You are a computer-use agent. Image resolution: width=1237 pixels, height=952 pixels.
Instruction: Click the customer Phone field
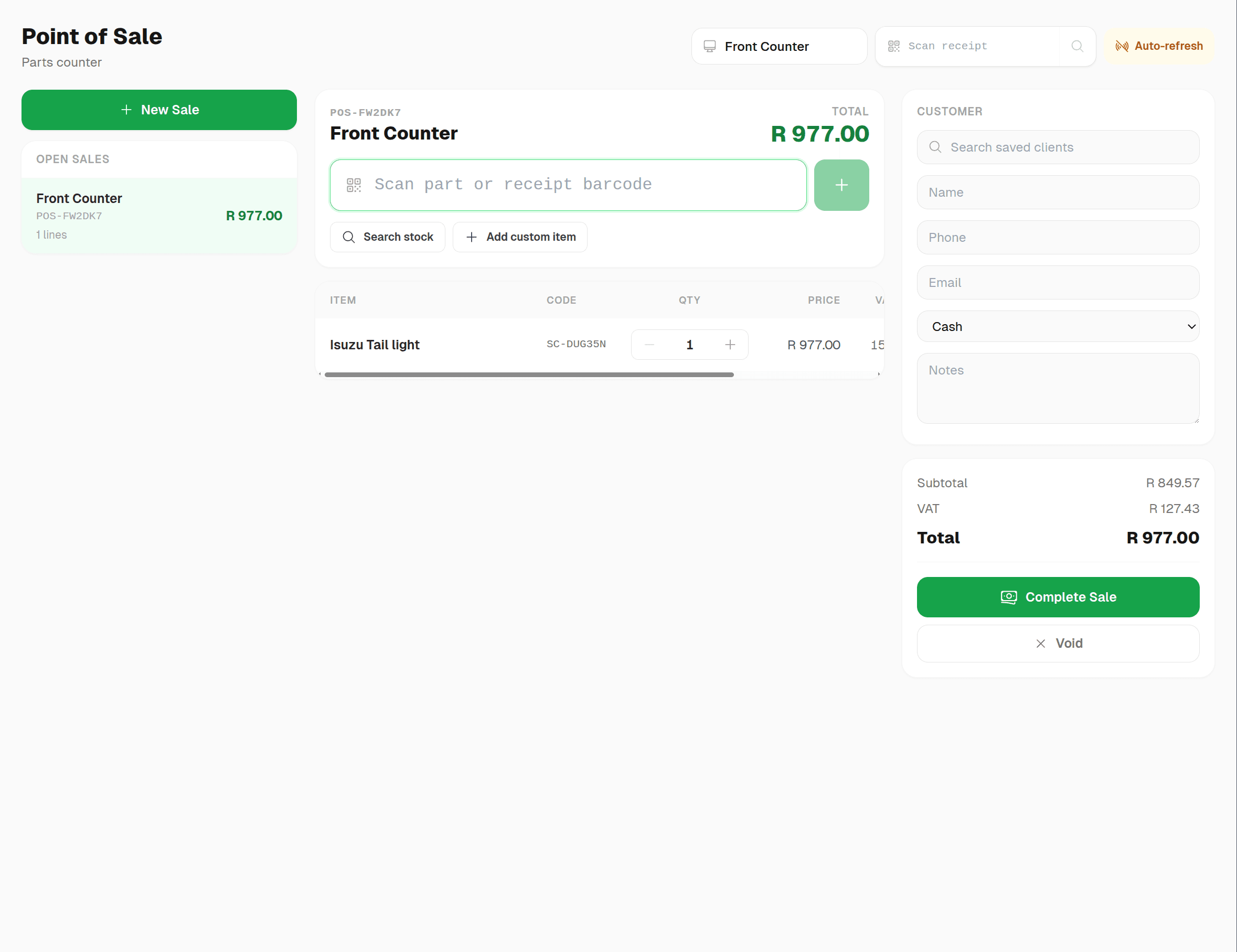tap(1058, 237)
